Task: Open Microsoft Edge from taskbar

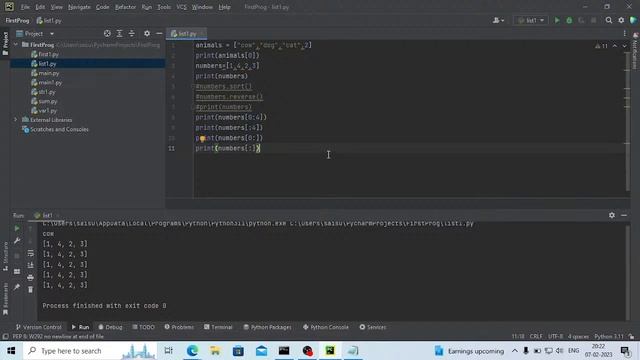Action: [192, 351]
